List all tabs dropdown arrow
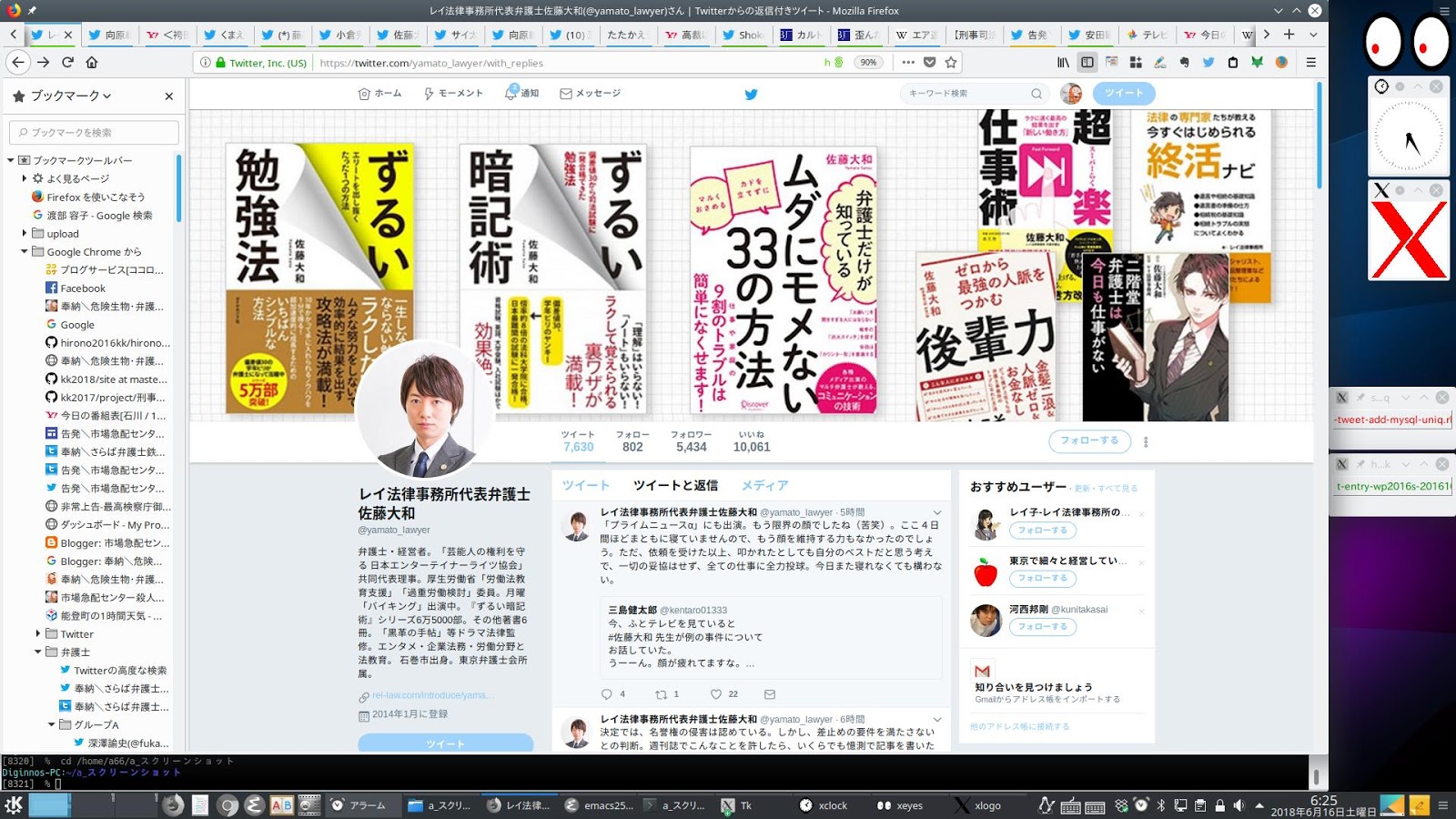Screen dimensions: 1456x819 click(1313, 35)
